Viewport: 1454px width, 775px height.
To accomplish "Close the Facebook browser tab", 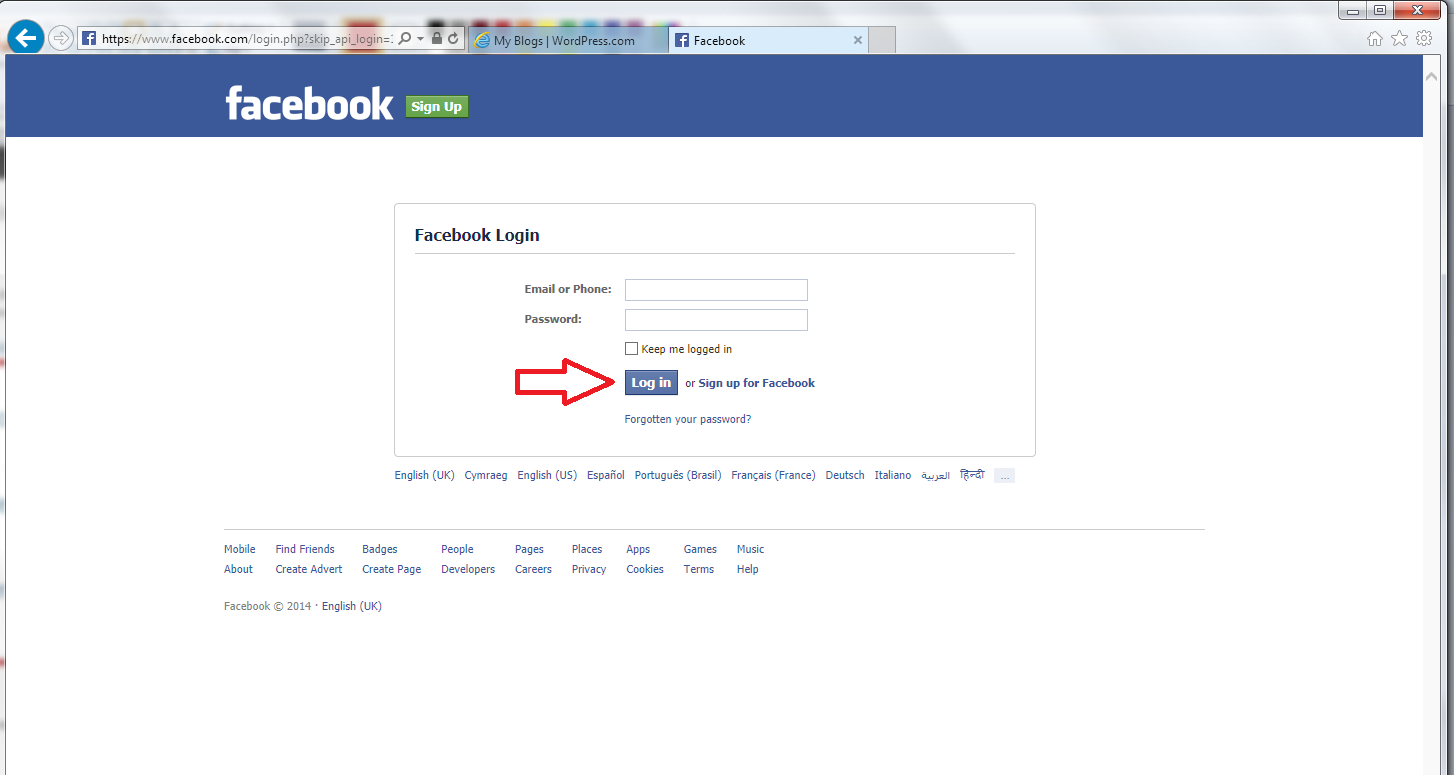I will (857, 41).
